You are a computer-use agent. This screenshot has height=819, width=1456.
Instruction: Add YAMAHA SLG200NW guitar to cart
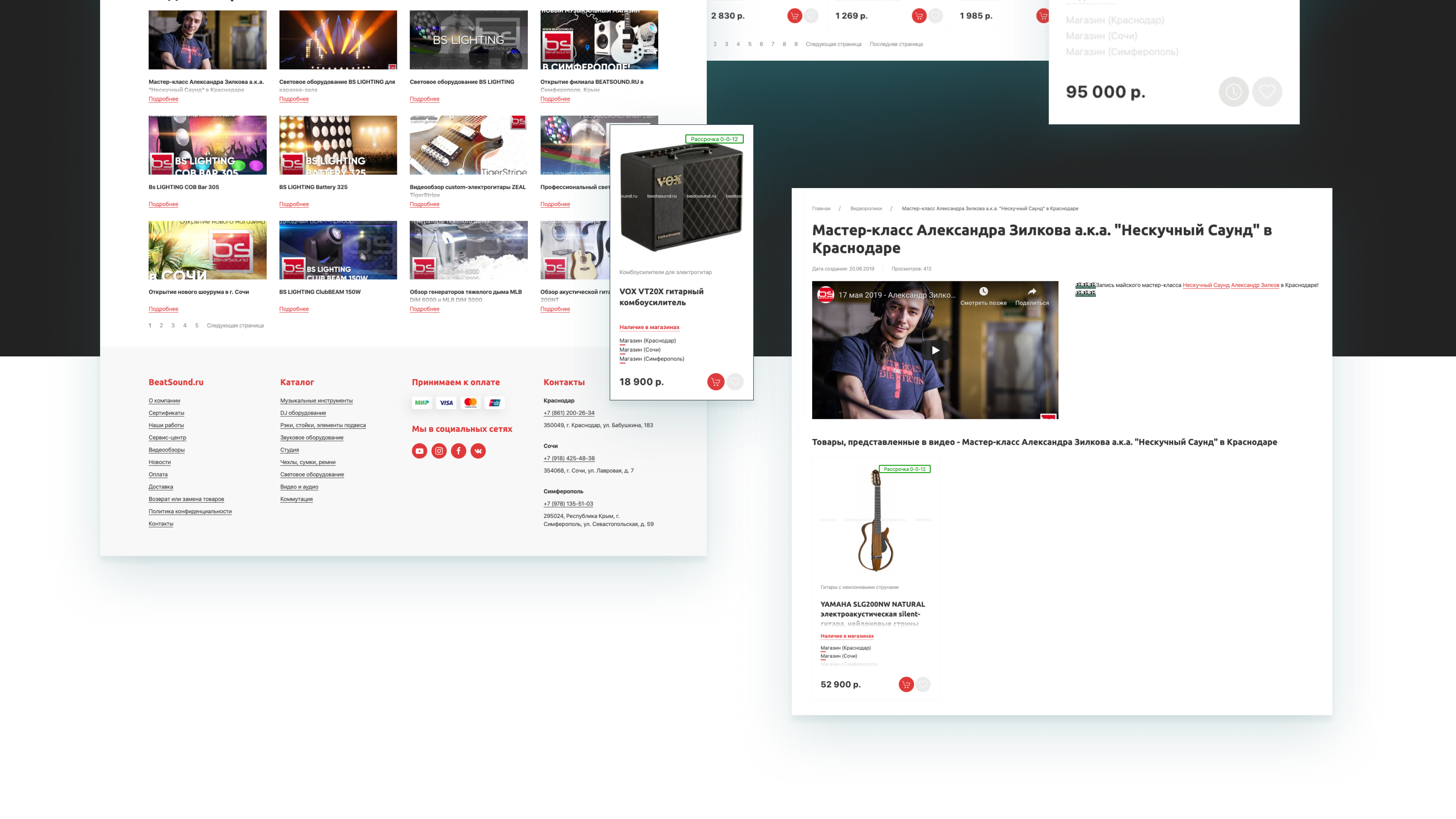[x=906, y=684]
